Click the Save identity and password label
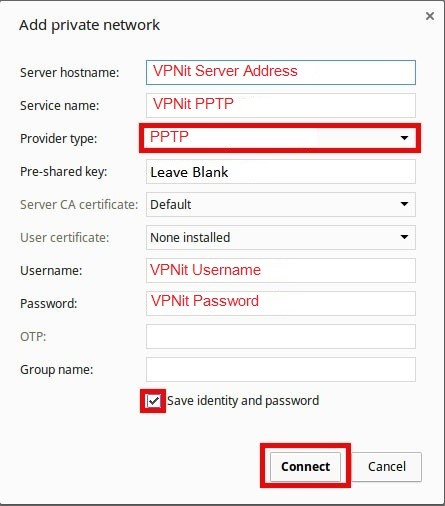The width and height of the screenshot is (445, 506). (x=243, y=401)
